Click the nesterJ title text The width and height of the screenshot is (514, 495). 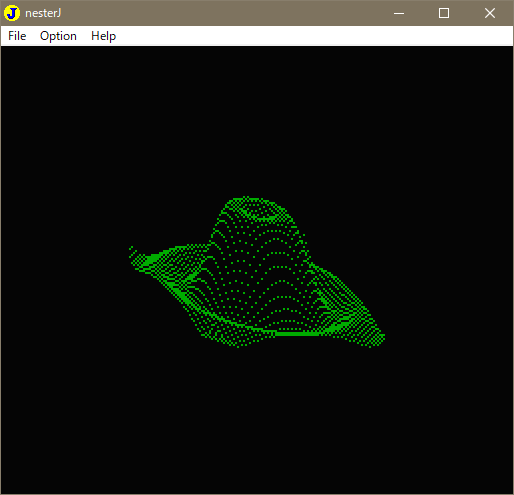pyautogui.click(x=43, y=13)
